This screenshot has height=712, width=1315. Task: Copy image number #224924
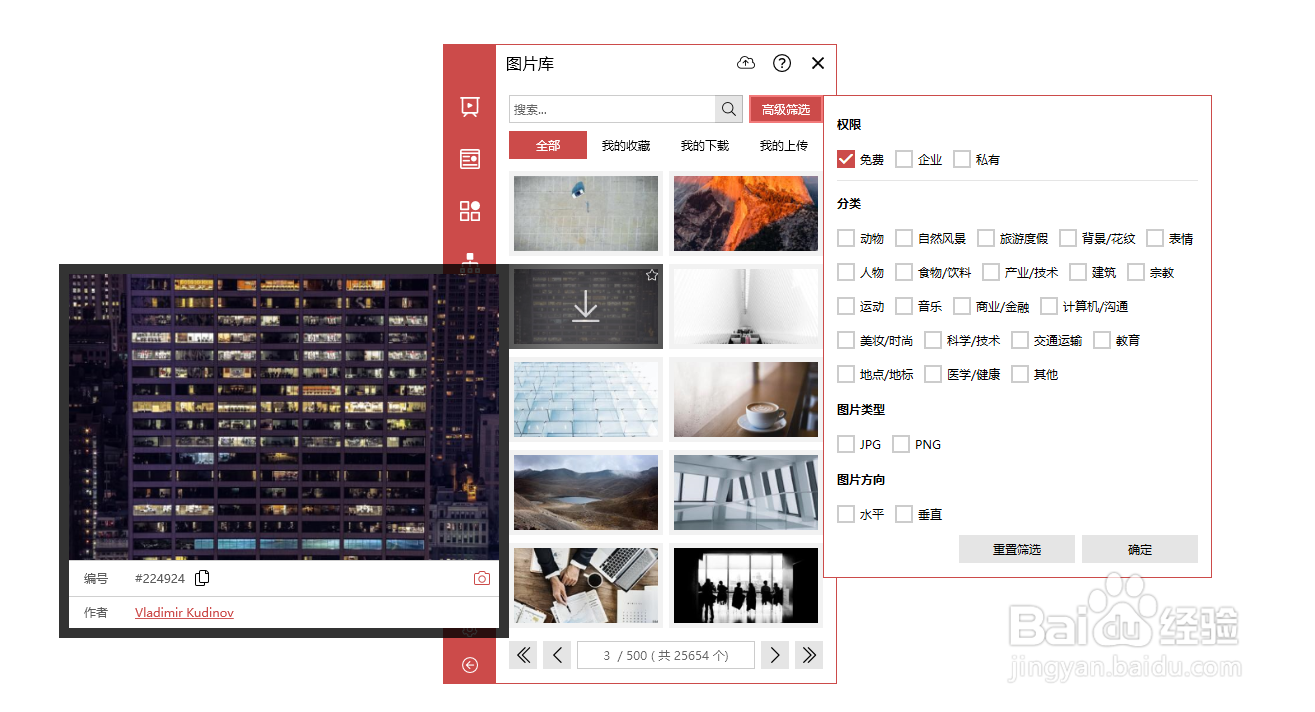(203, 578)
